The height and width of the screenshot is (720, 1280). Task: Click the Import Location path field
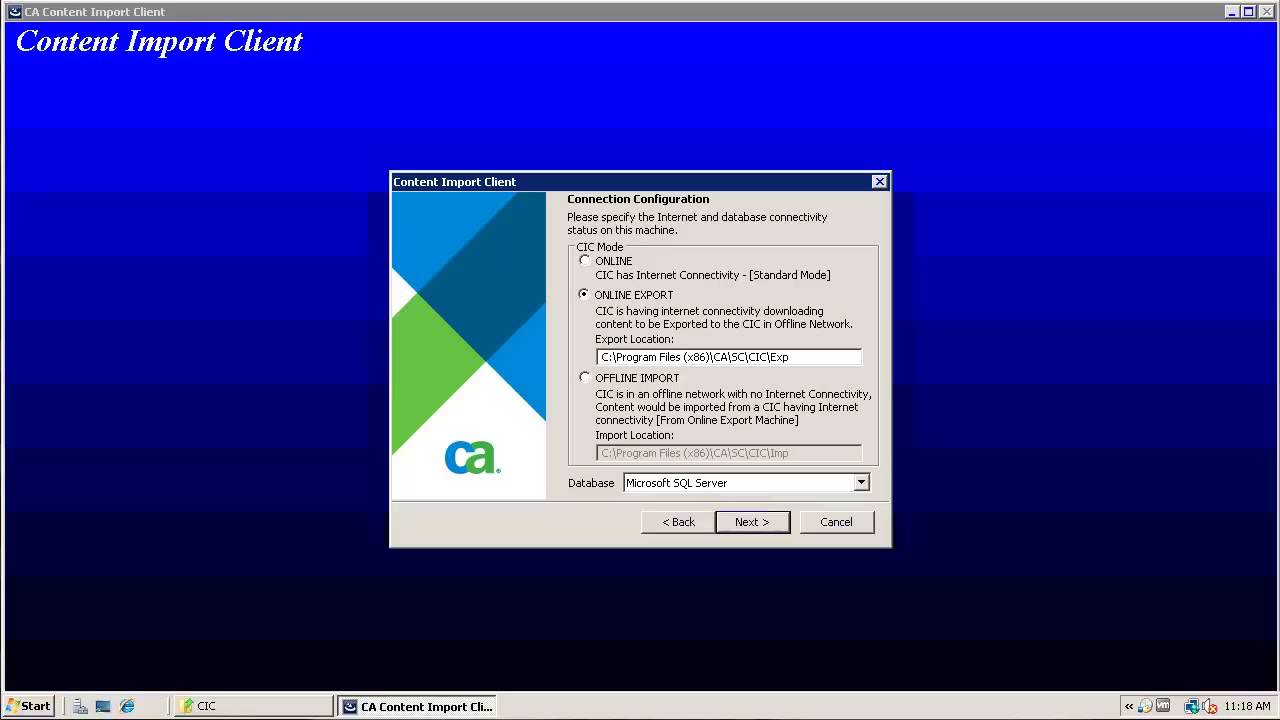[x=729, y=453]
